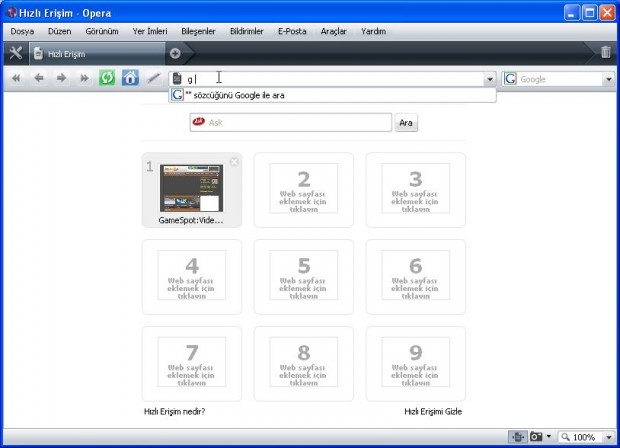Open a new tab with plus button
This screenshot has width=620, height=448.
(175, 53)
